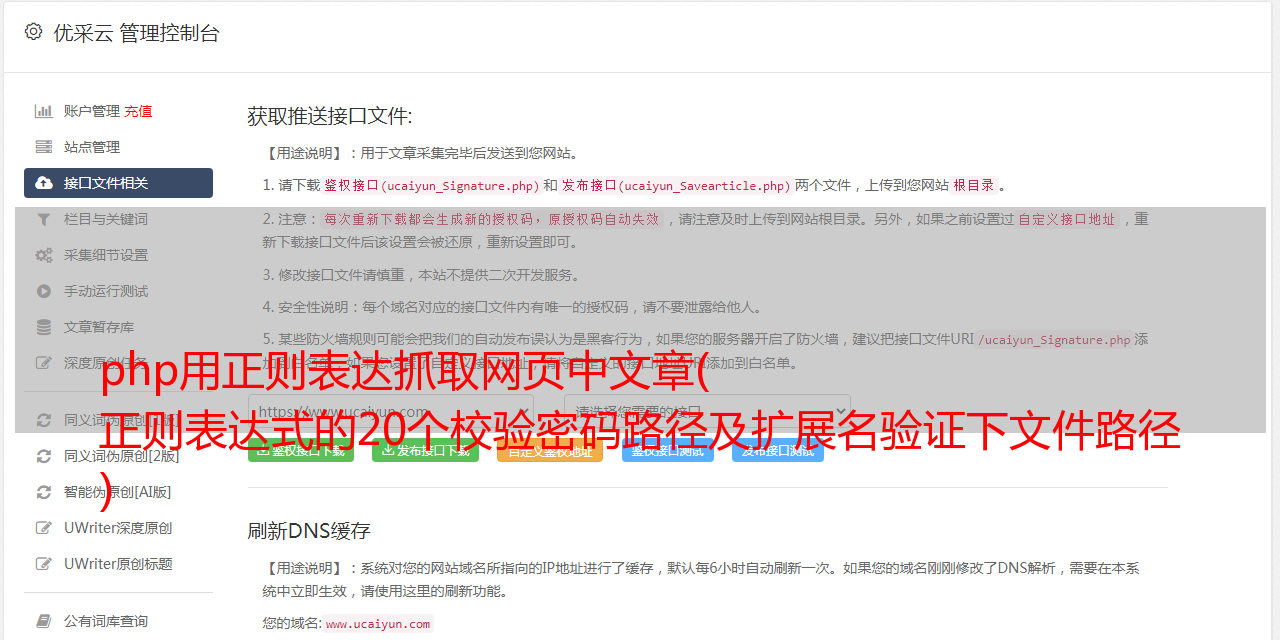Click the play circle icon for 手动运行测试
This screenshot has width=1280, height=640.
tap(44, 291)
